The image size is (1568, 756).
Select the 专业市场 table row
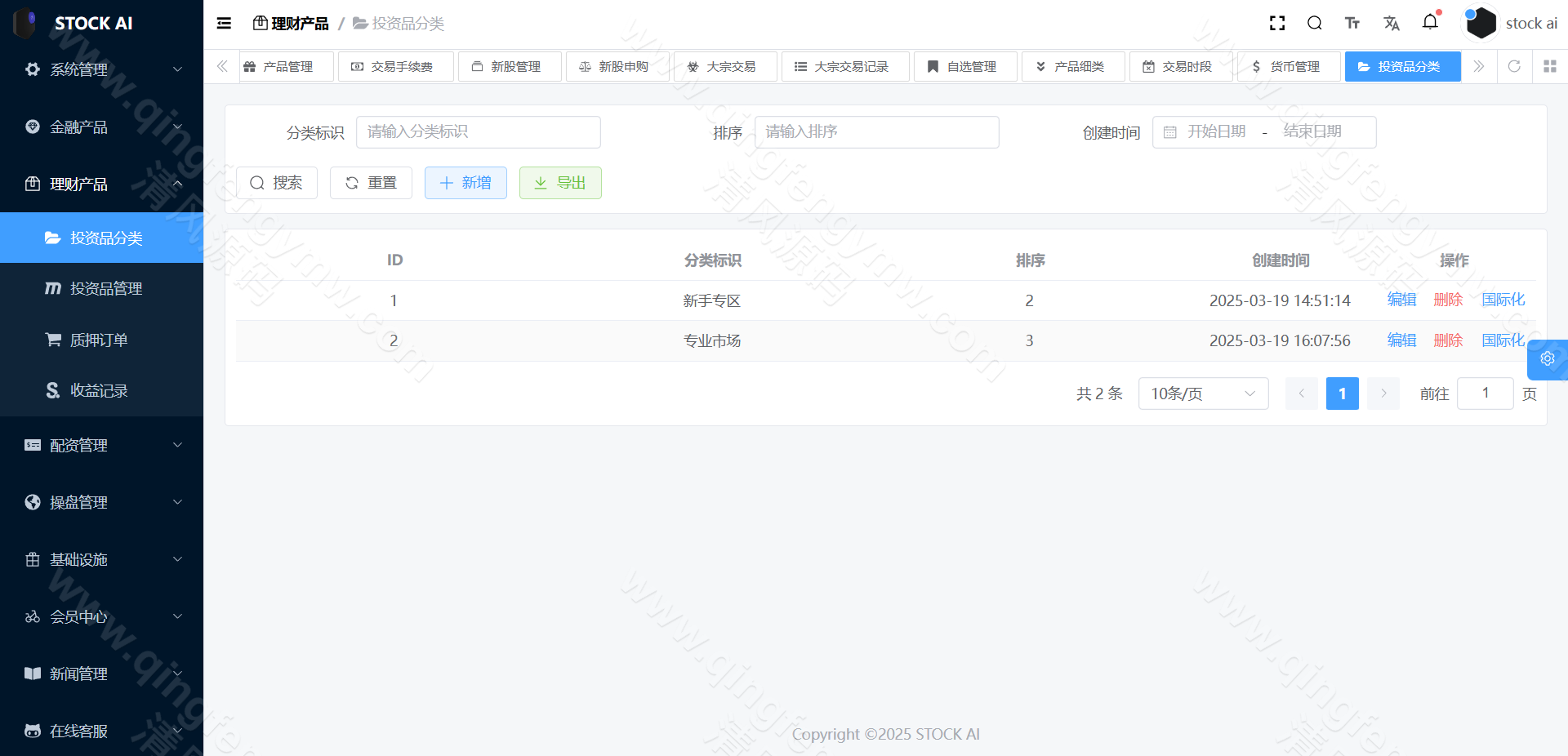coord(711,340)
